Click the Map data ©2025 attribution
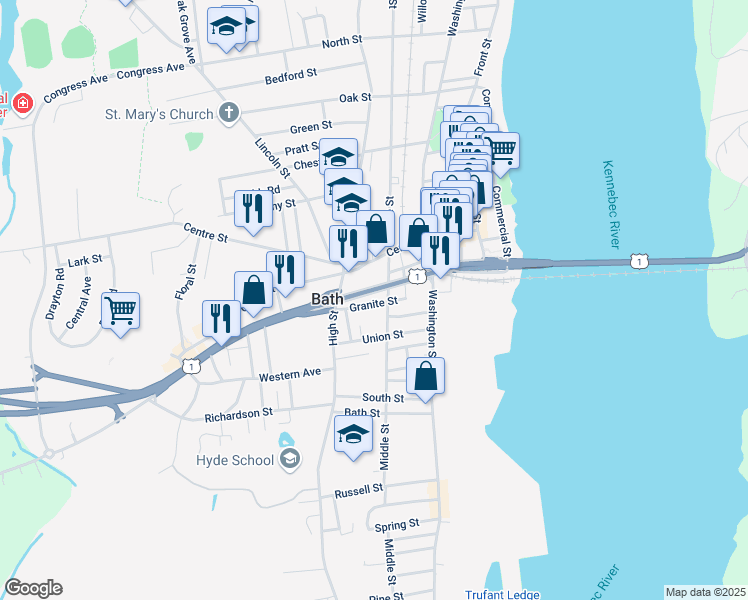 tap(706, 592)
